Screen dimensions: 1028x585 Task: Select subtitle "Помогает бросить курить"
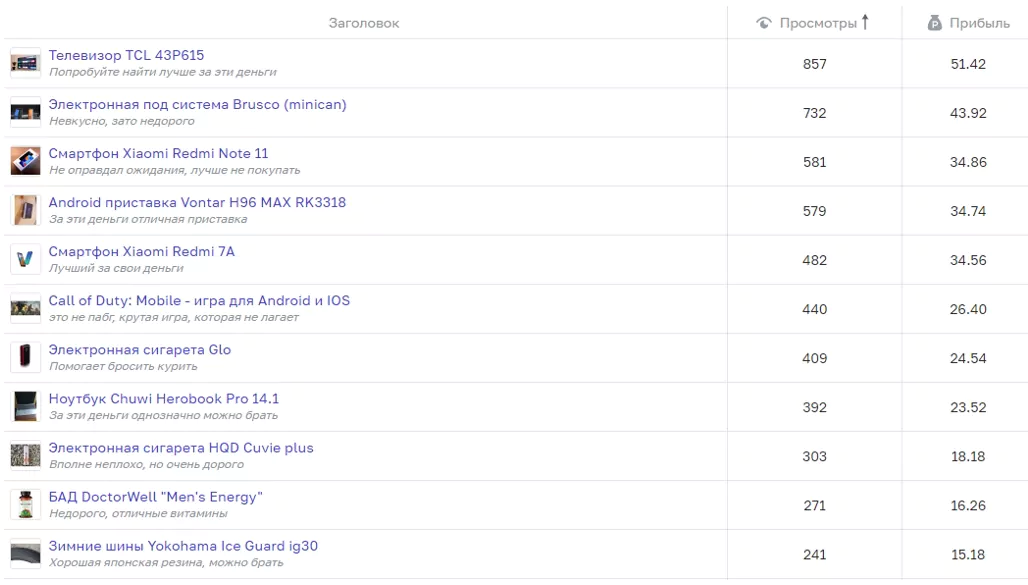123,367
